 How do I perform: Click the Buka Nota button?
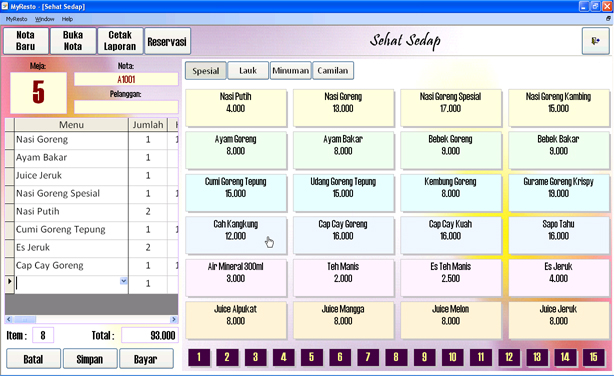pyautogui.click(x=73, y=41)
